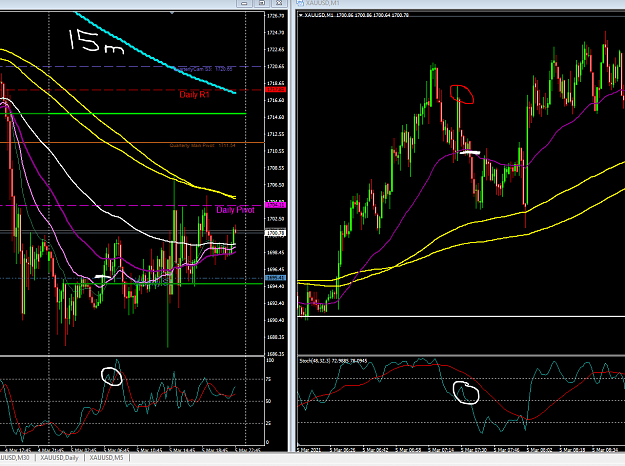The height and width of the screenshot is (466, 625).
Task: Close the 15m chart window
Action: pos(279,3)
